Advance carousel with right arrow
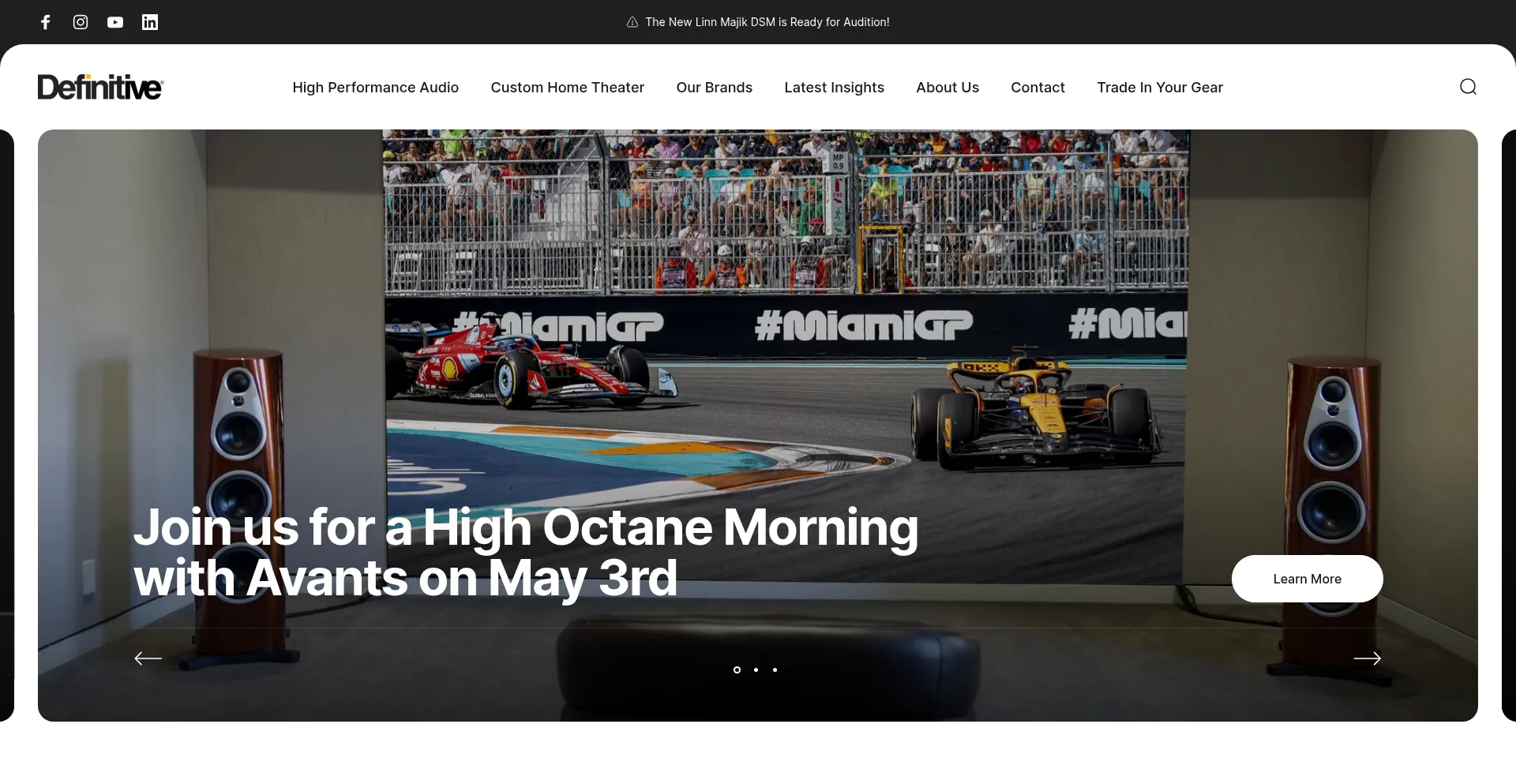 [x=1367, y=658]
